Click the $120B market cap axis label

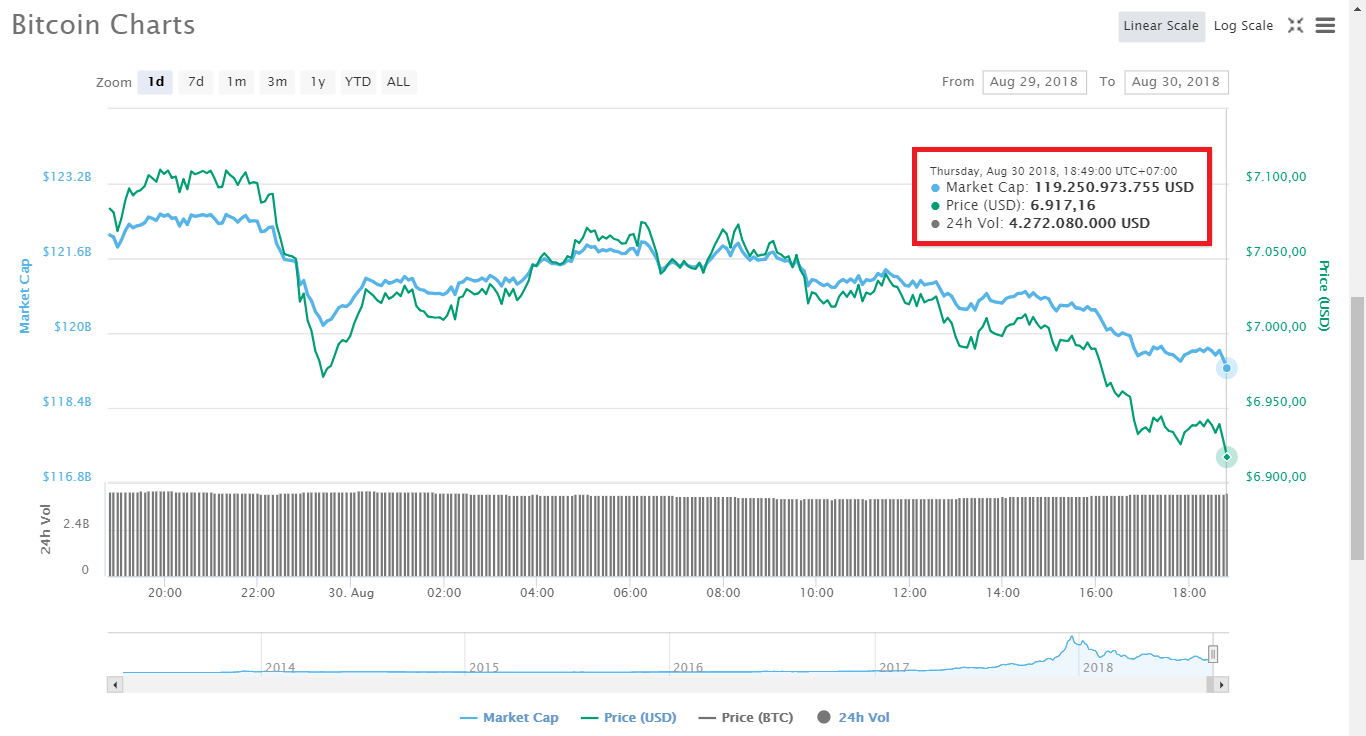73,327
